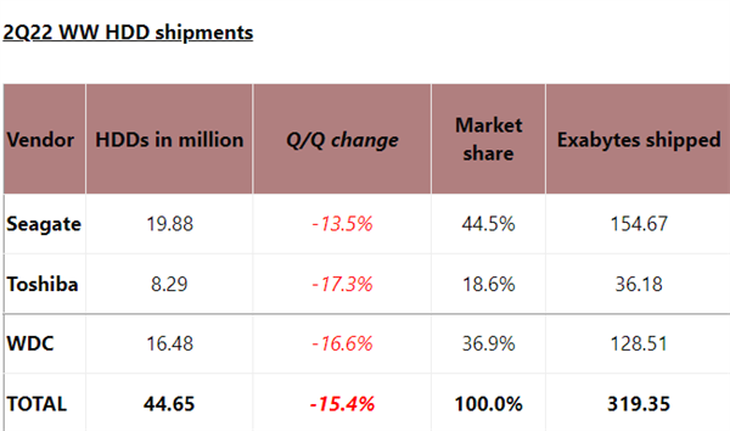The height and width of the screenshot is (431, 730).
Task: Select Toshiba's 36.18 exabytes cell
Action: pyautogui.click(x=638, y=284)
